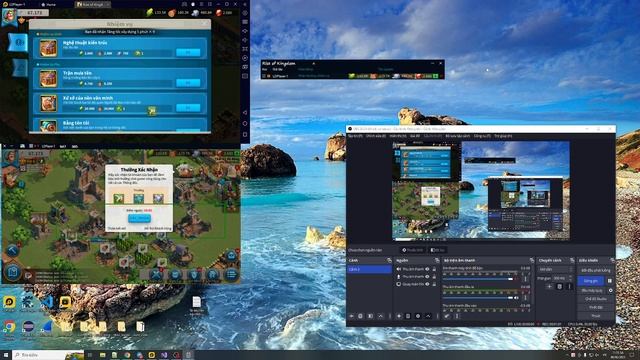
Task: Toggle visibility of first OBS audio source
Action: point(427,269)
